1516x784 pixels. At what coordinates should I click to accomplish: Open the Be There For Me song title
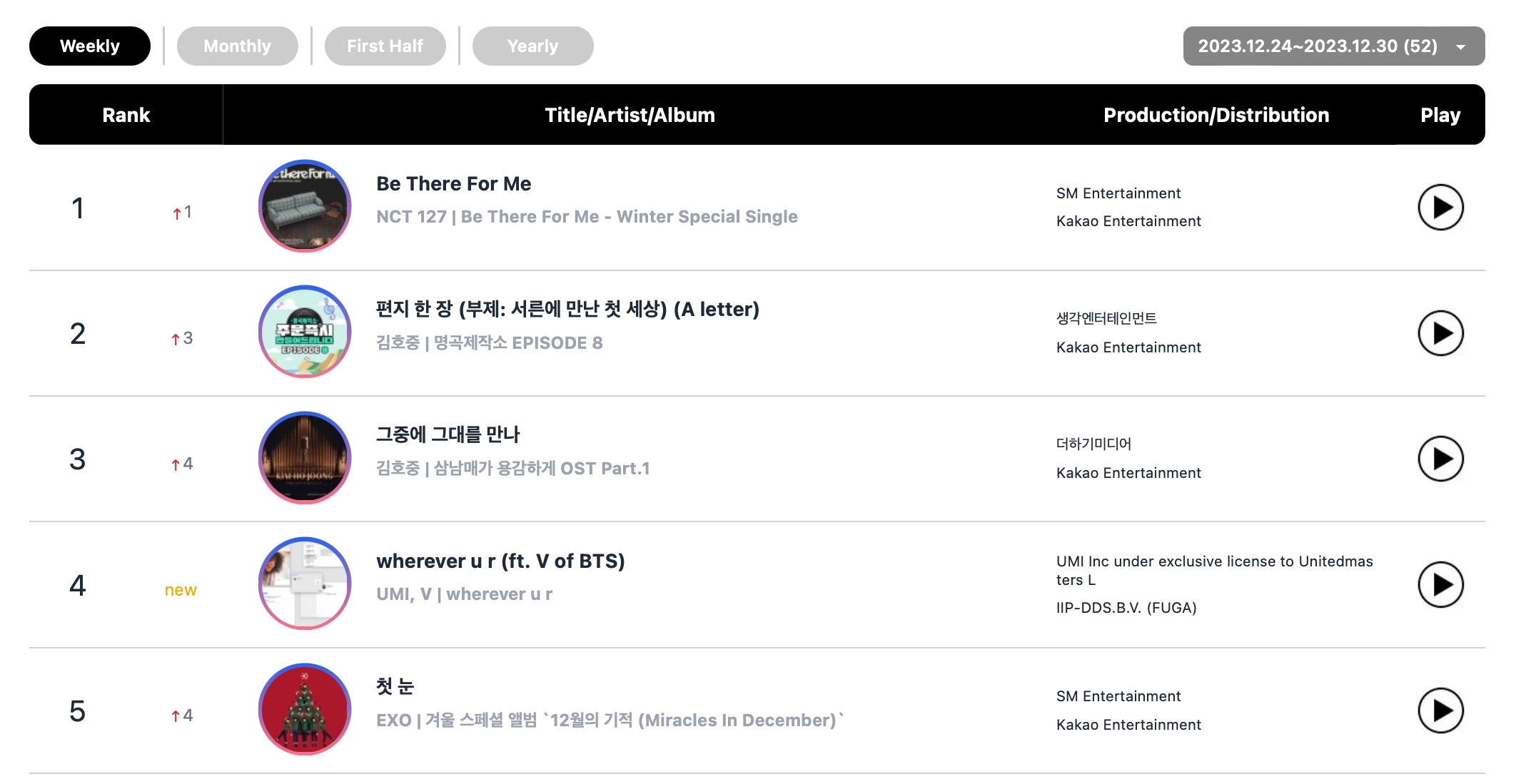click(453, 184)
